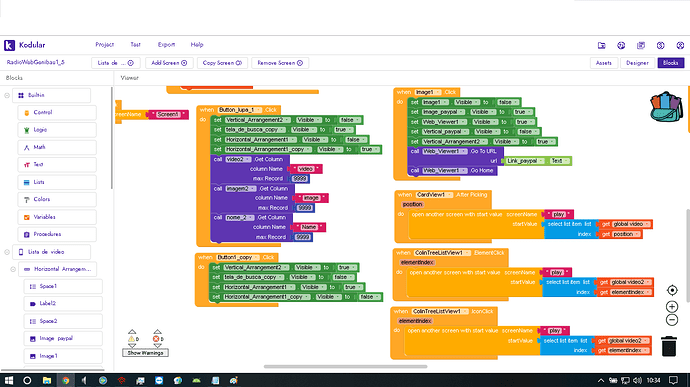690x387 pixels.
Task: Select the Text blocks category
Action: (x=57, y=164)
